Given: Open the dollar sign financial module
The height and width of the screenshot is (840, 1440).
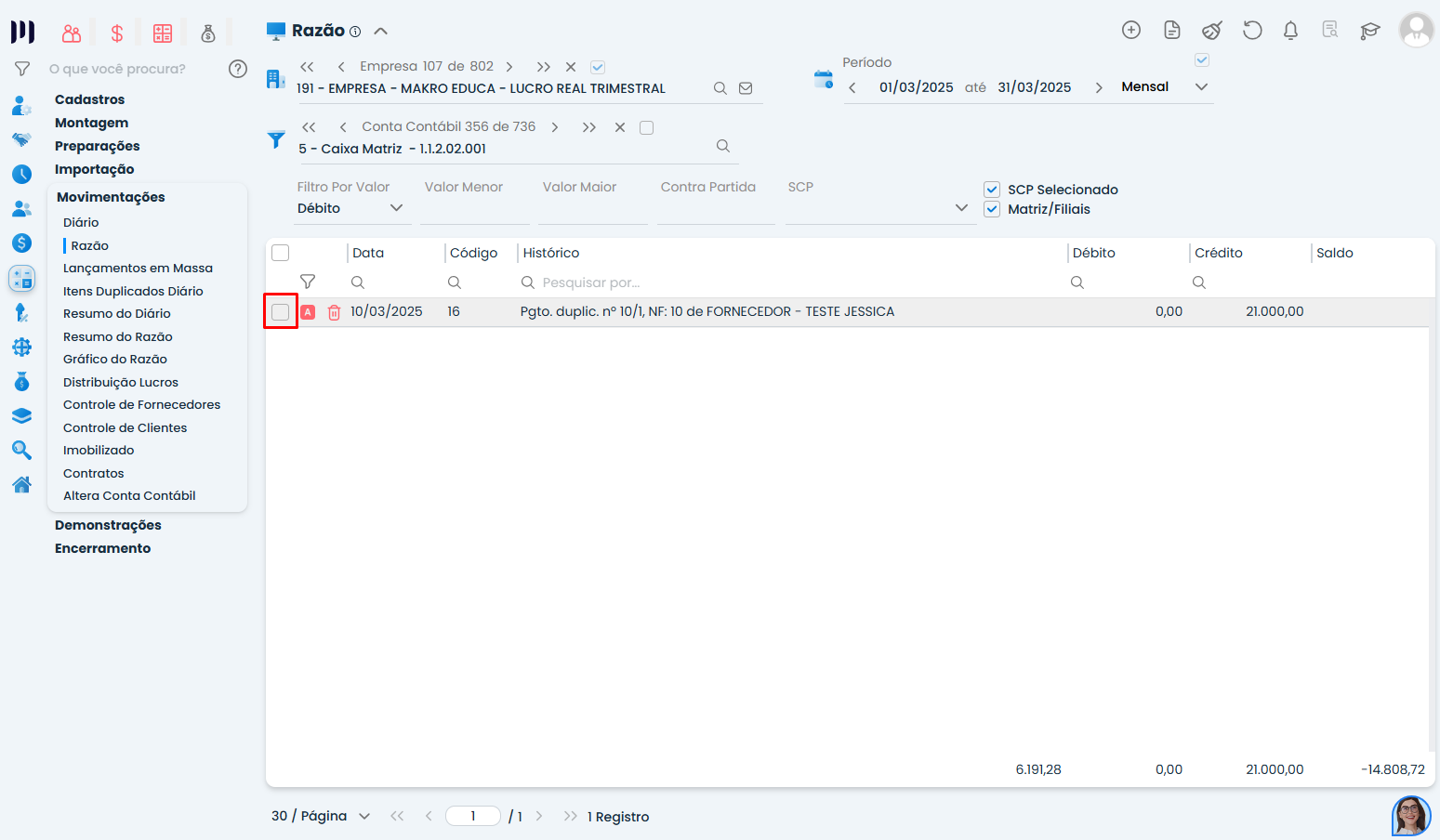Looking at the screenshot, I should click(x=117, y=33).
